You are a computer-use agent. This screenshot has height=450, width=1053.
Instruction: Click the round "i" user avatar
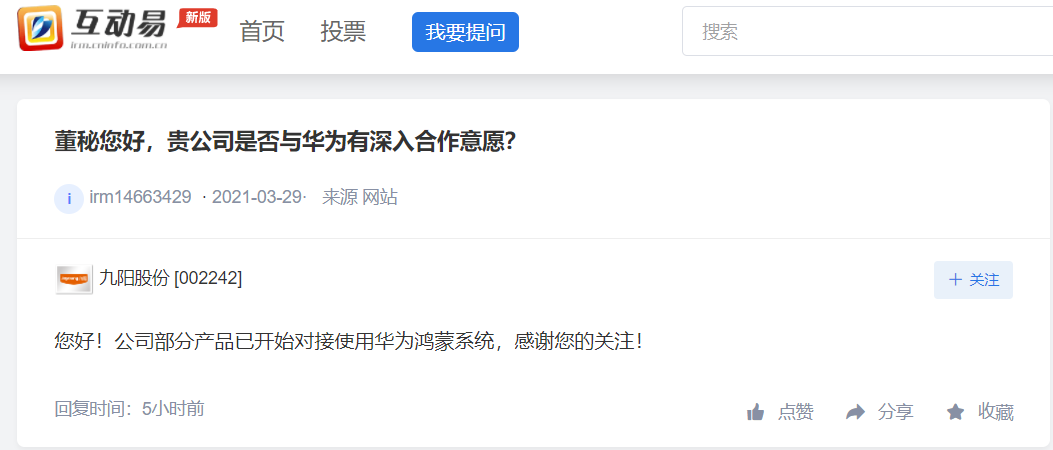pos(68,198)
